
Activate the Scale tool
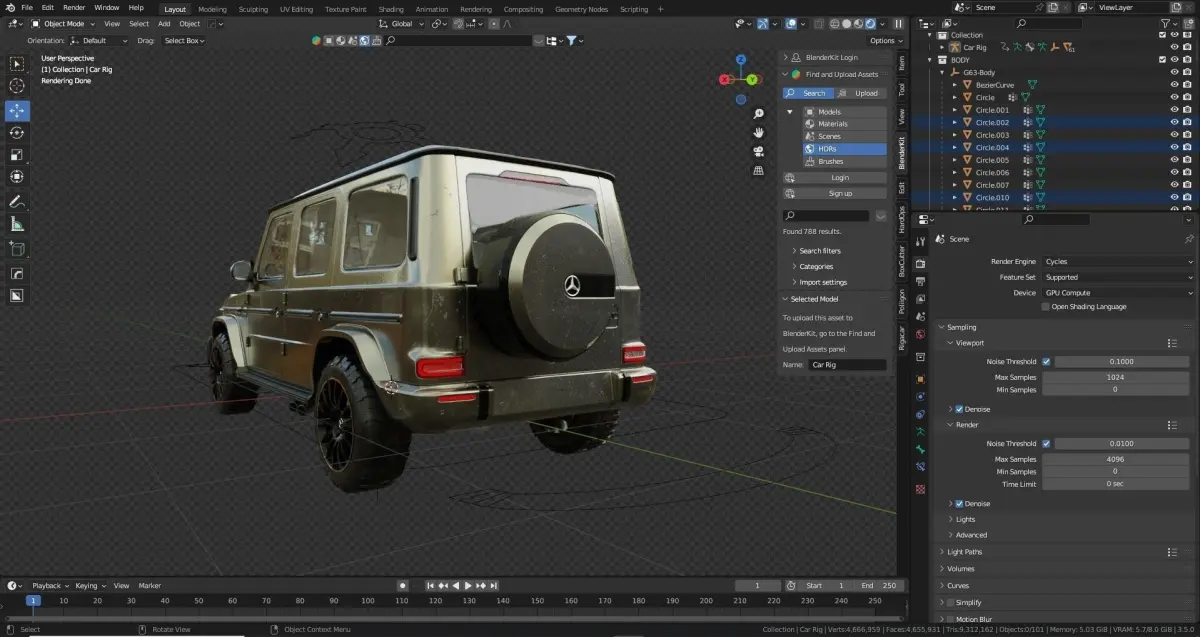17,155
